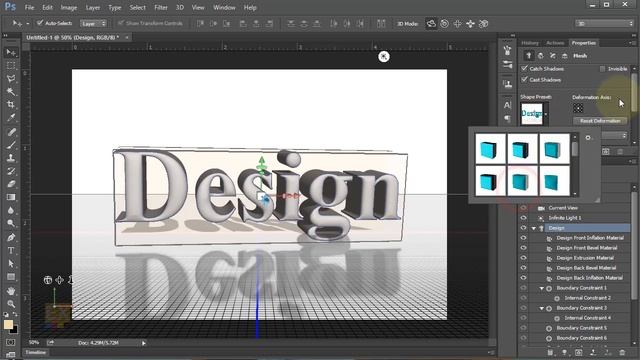Pick the Deformation Axis grid control

click(x=578, y=108)
